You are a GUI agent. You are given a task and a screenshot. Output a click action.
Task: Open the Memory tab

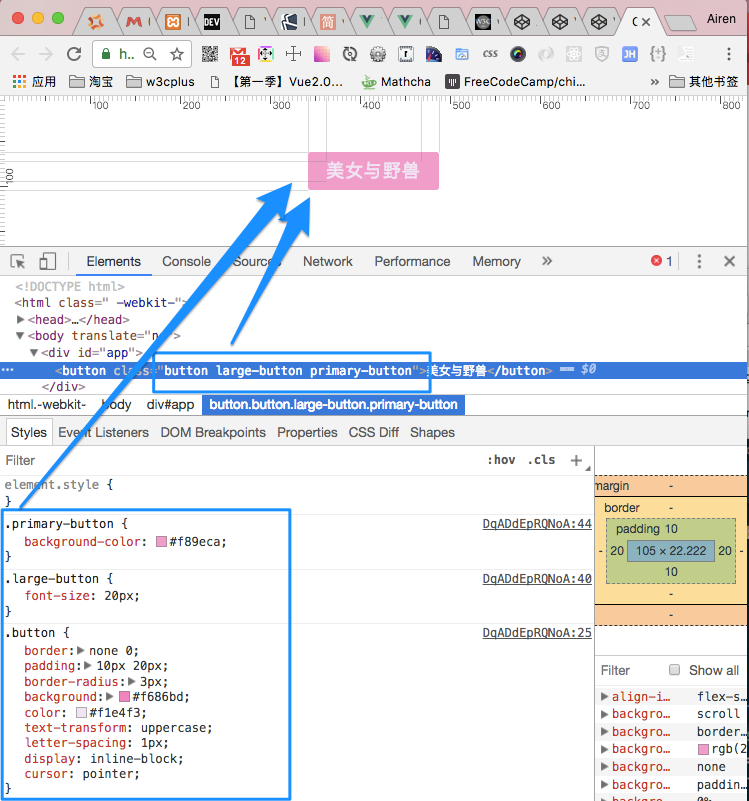(497, 262)
